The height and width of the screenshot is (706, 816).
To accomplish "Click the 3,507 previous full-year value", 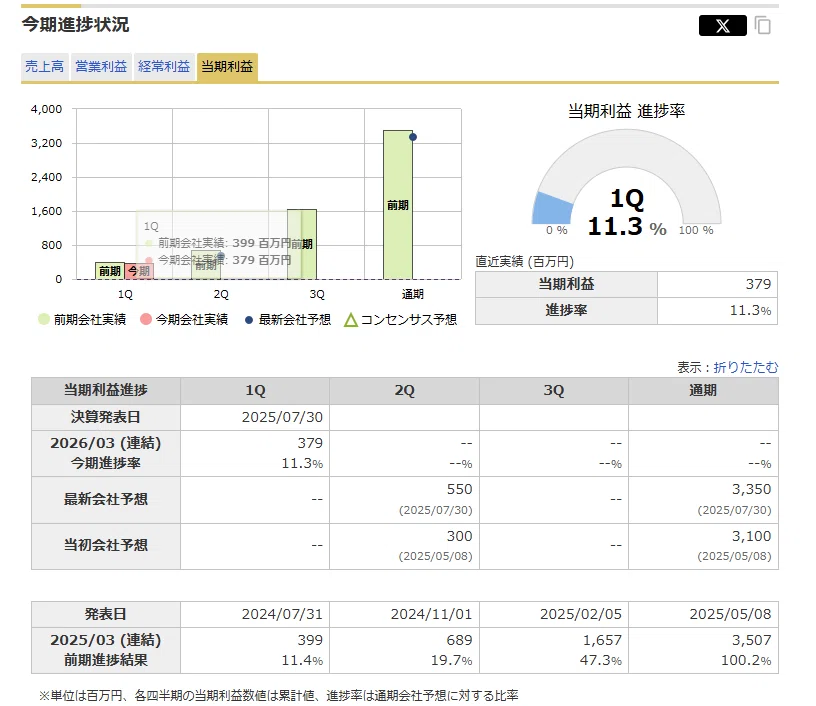I will pyautogui.click(x=751, y=640).
